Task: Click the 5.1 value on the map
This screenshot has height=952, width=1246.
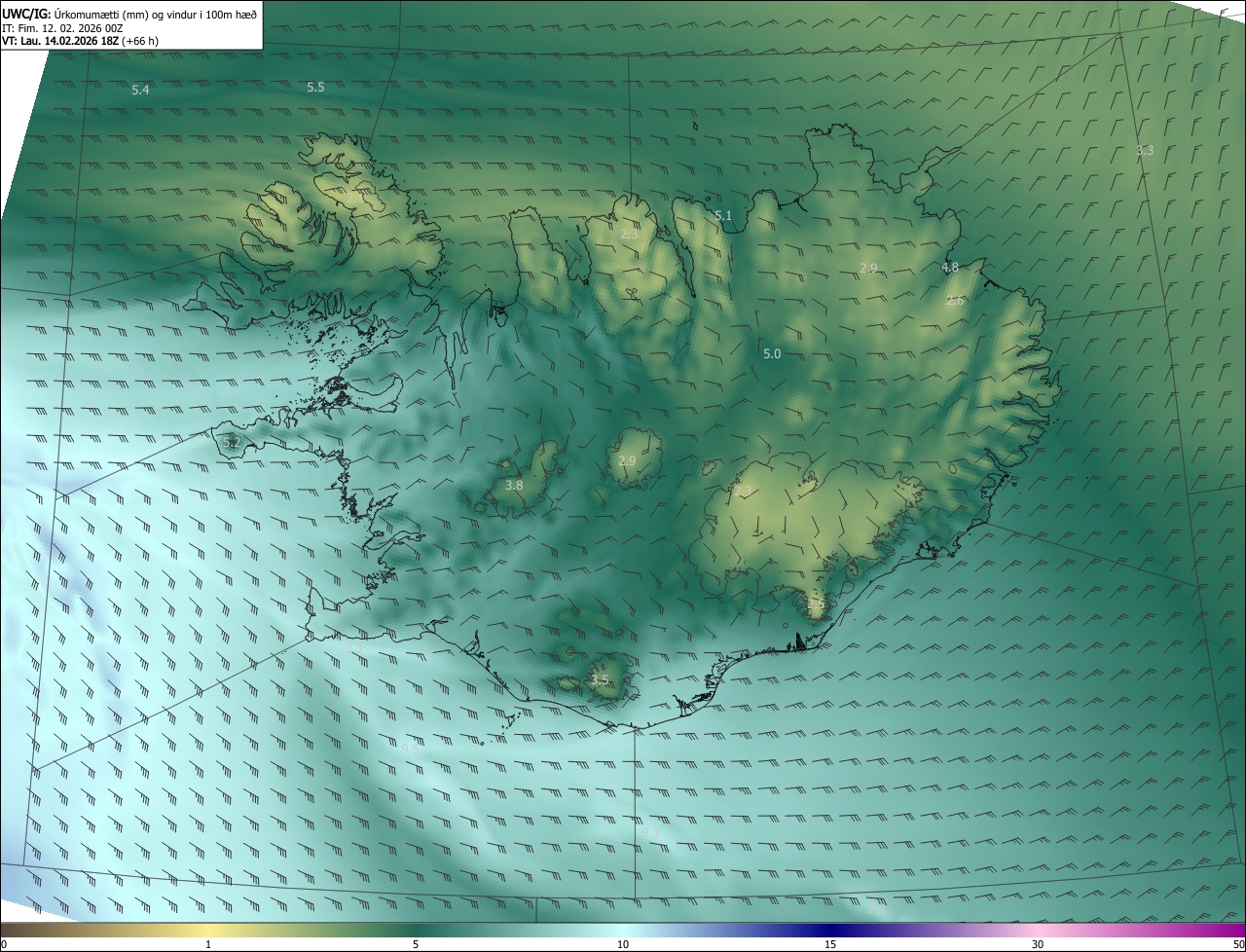Action: (723, 215)
